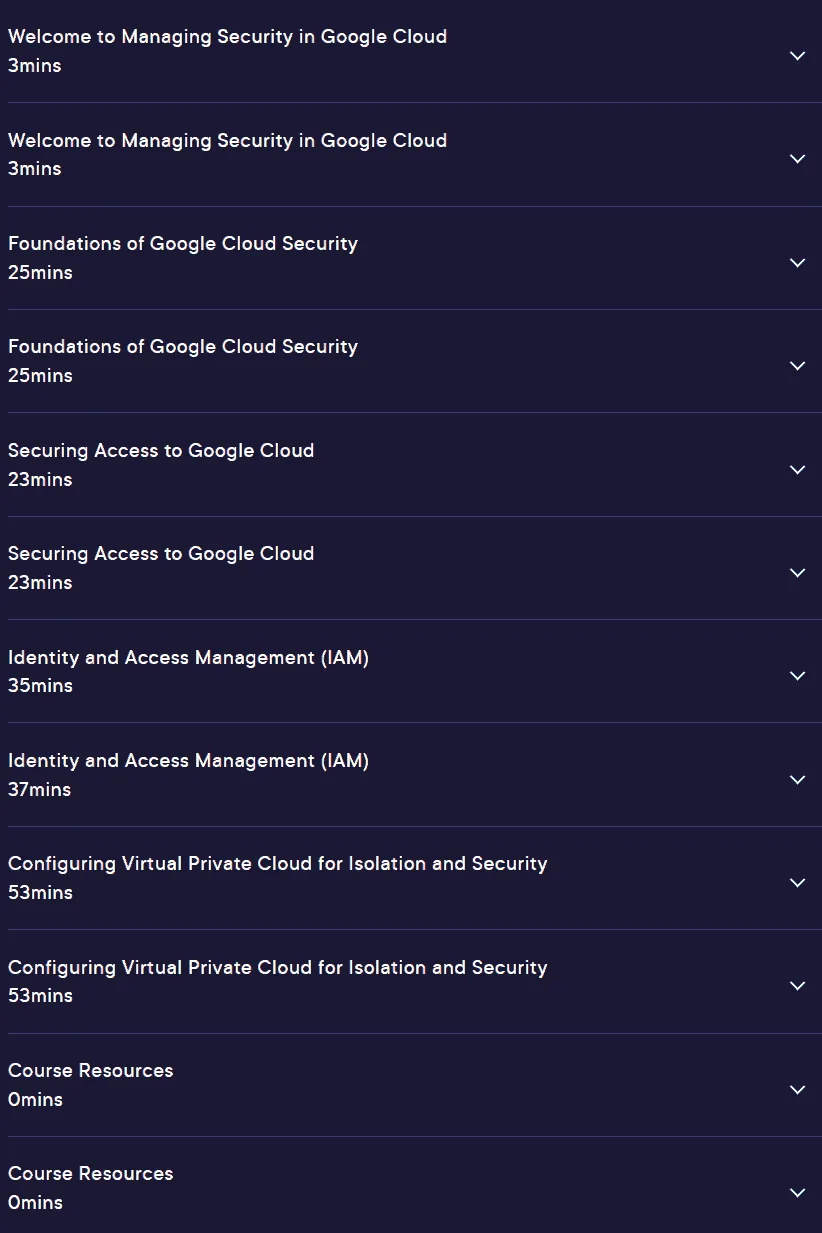822x1233 pixels.
Task: Expand the second Welcome to Managing Security chevron
Action: coord(797,159)
